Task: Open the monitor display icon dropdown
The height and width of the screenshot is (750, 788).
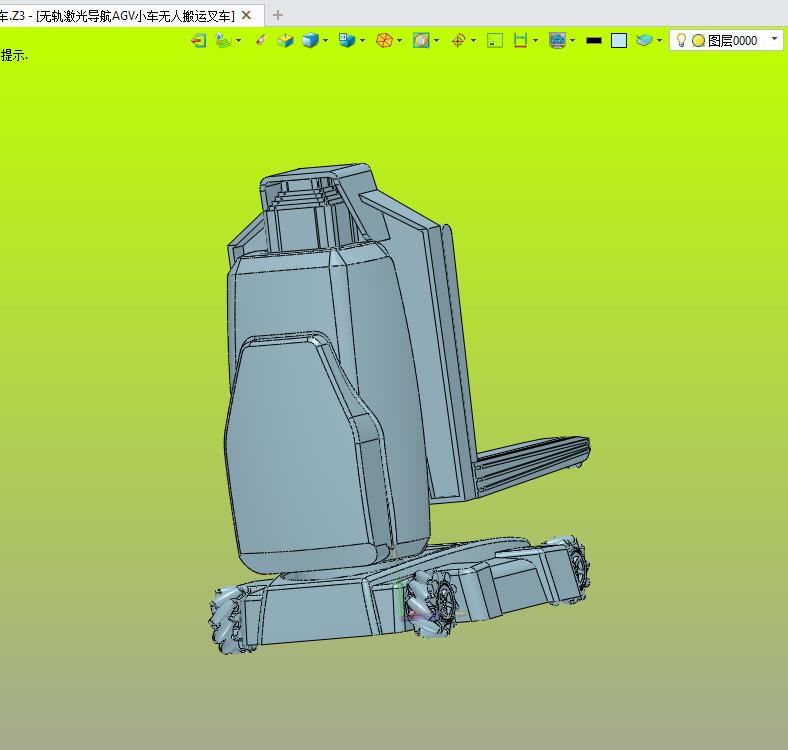Action: 572,40
